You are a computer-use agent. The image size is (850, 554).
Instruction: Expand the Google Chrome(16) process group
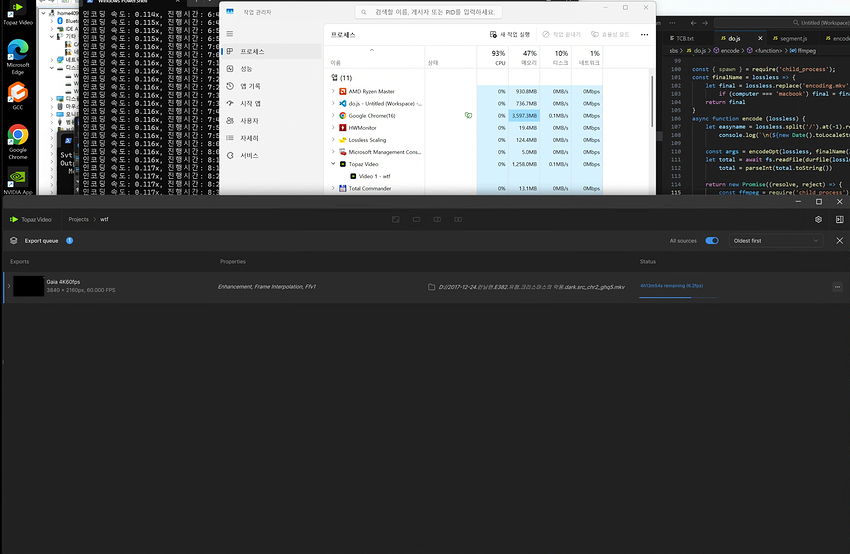(333, 115)
